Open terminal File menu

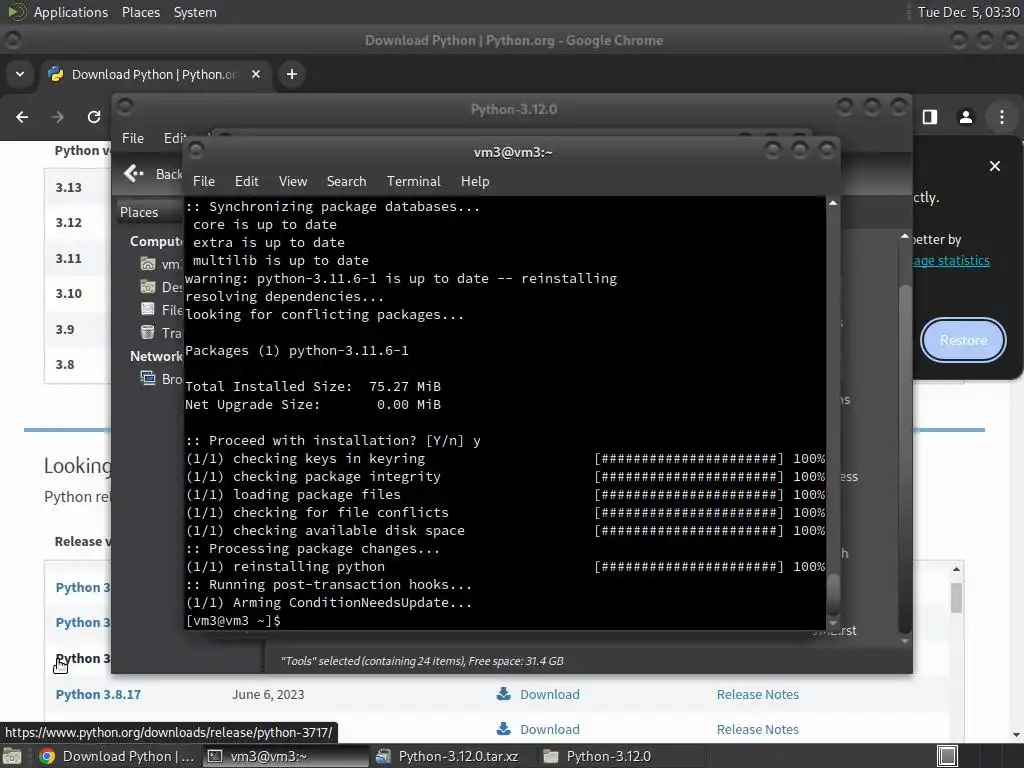(x=204, y=182)
